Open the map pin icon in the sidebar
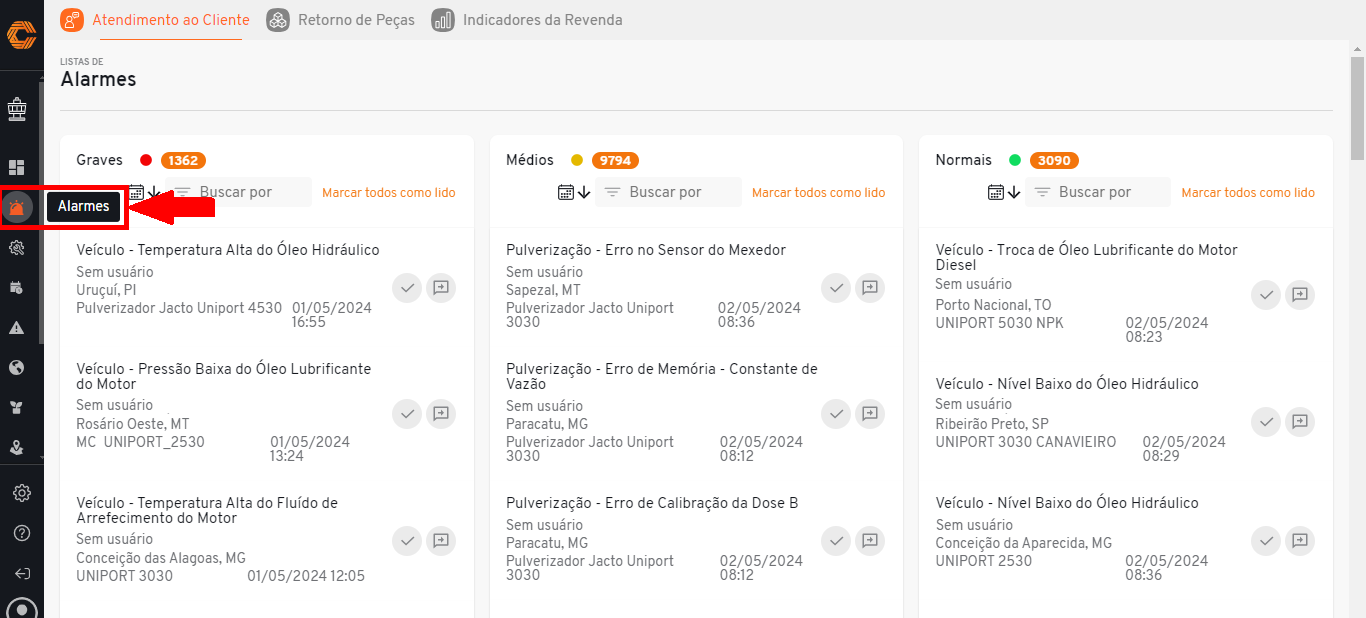Image resolution: width=1366 pixels, height=618 pixels. point(17,448)
